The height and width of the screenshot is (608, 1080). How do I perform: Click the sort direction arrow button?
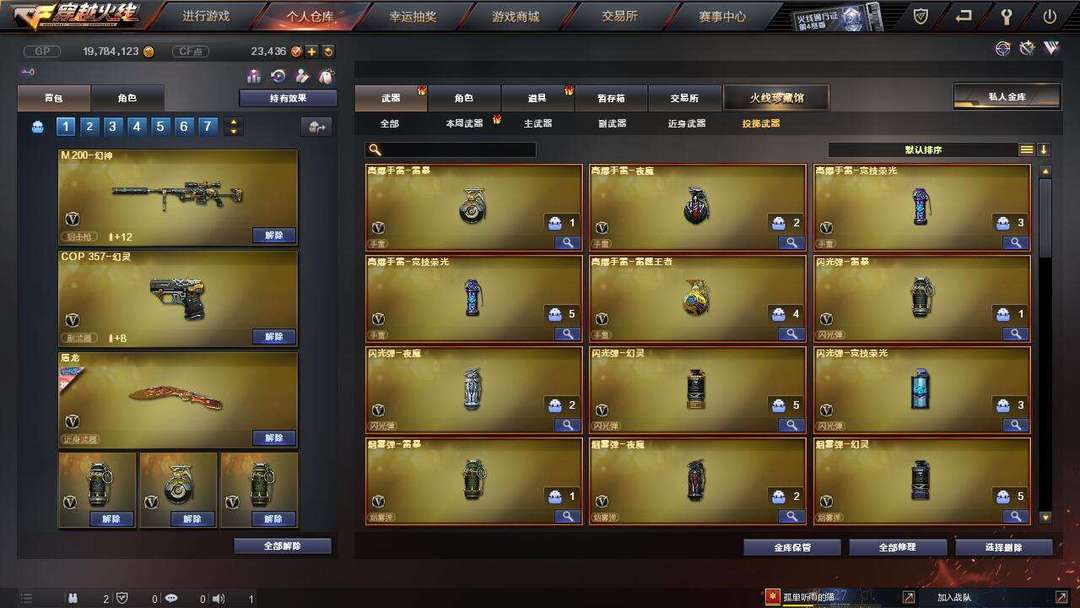(1043, 149)
